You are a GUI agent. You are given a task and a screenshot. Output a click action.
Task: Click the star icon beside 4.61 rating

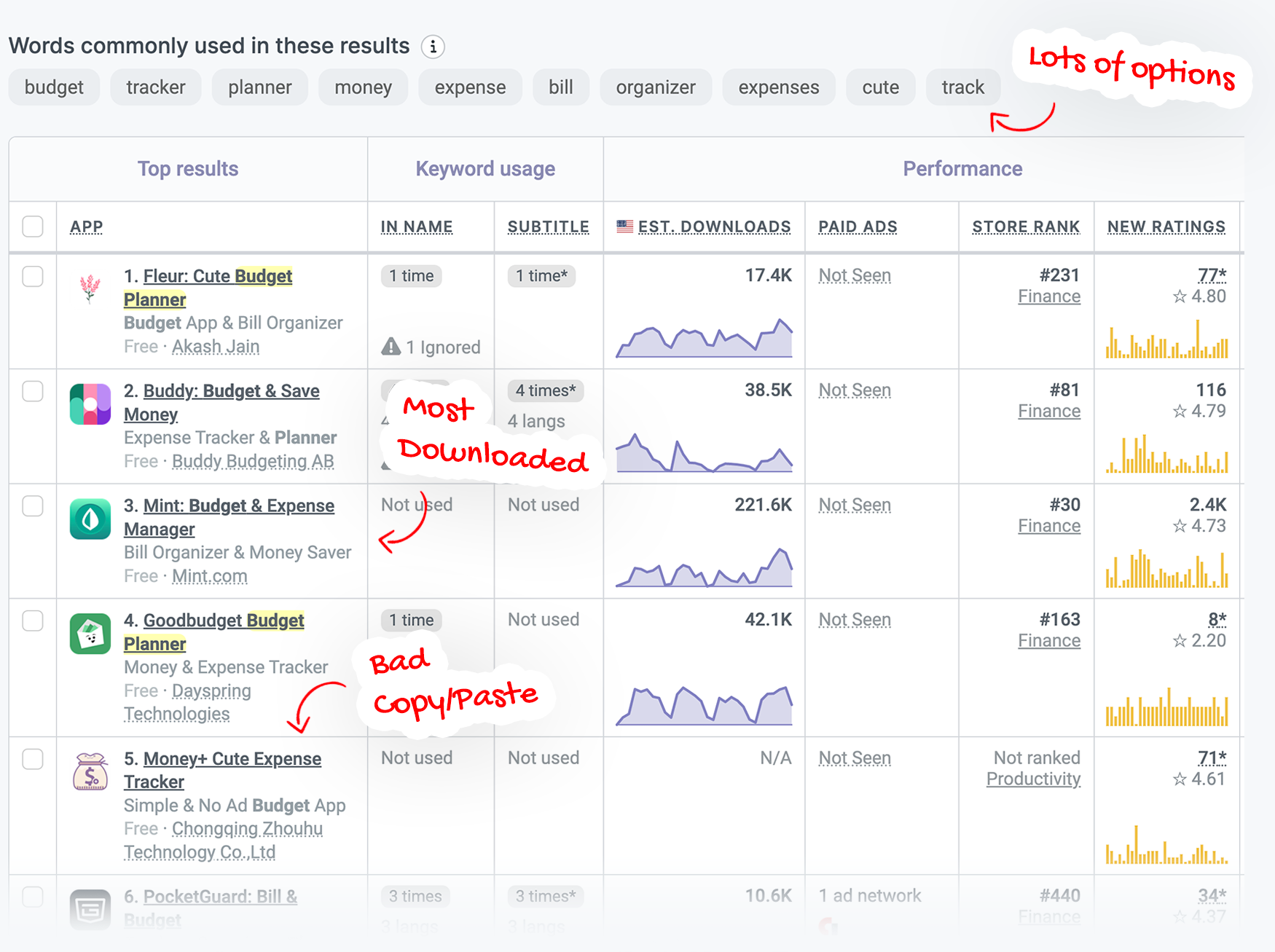[1180, 779]
